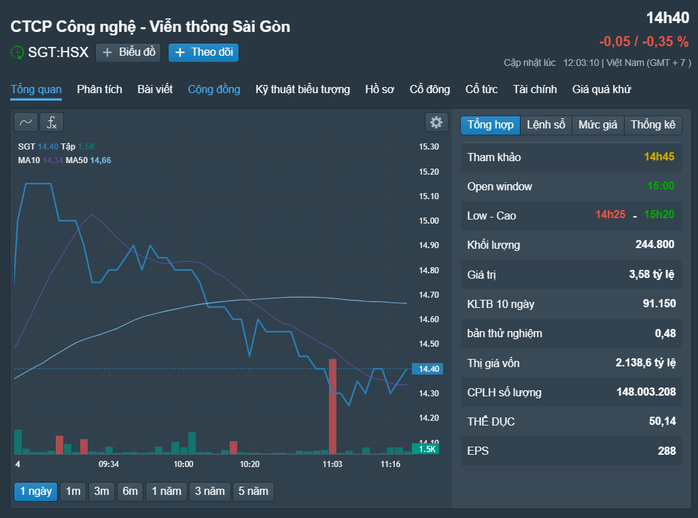Screen dimensions: 698x518
Task: Open the Cổ tức tab
Action: (x=481, y=89)
